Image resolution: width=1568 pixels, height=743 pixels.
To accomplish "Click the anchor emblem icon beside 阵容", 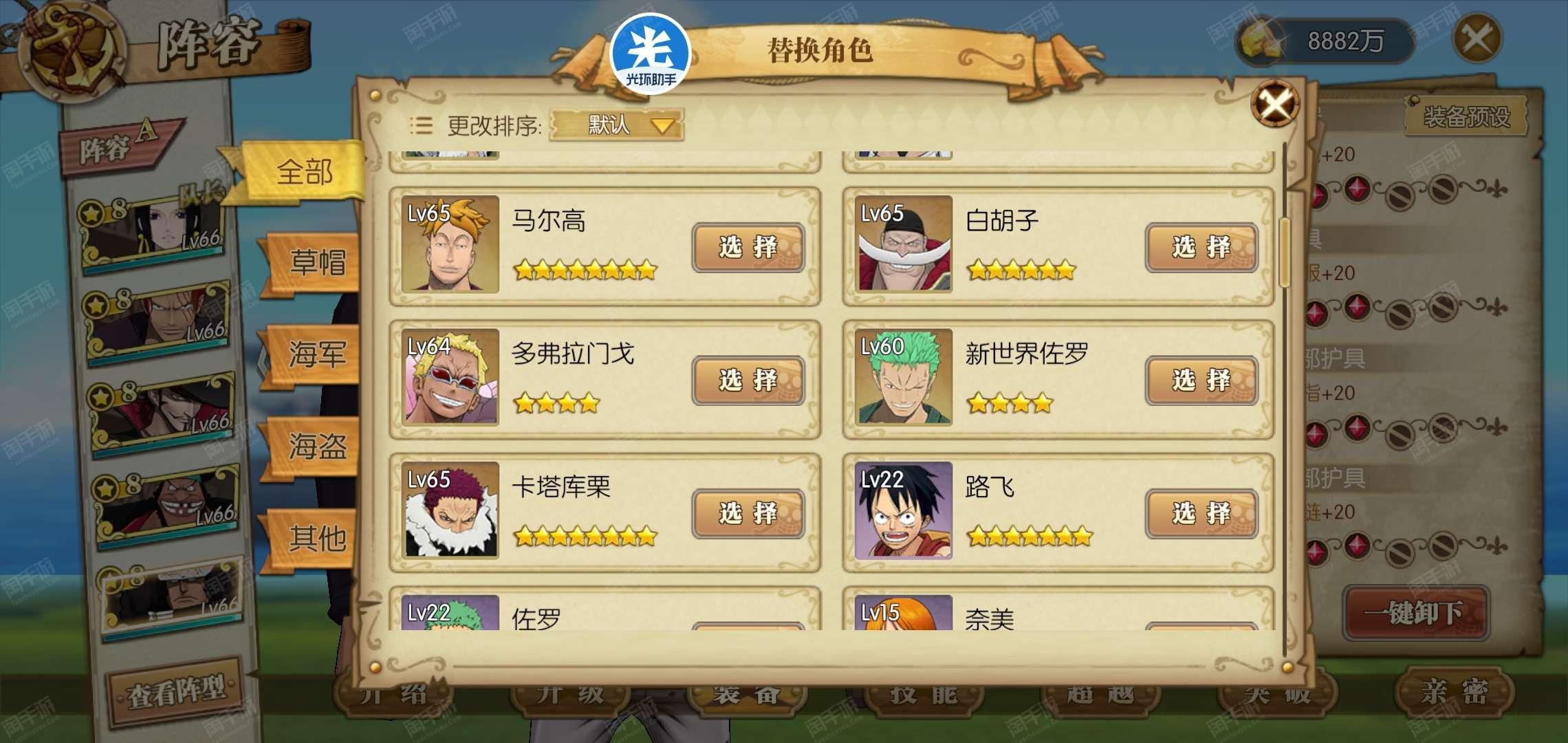I will pos(72,50).
